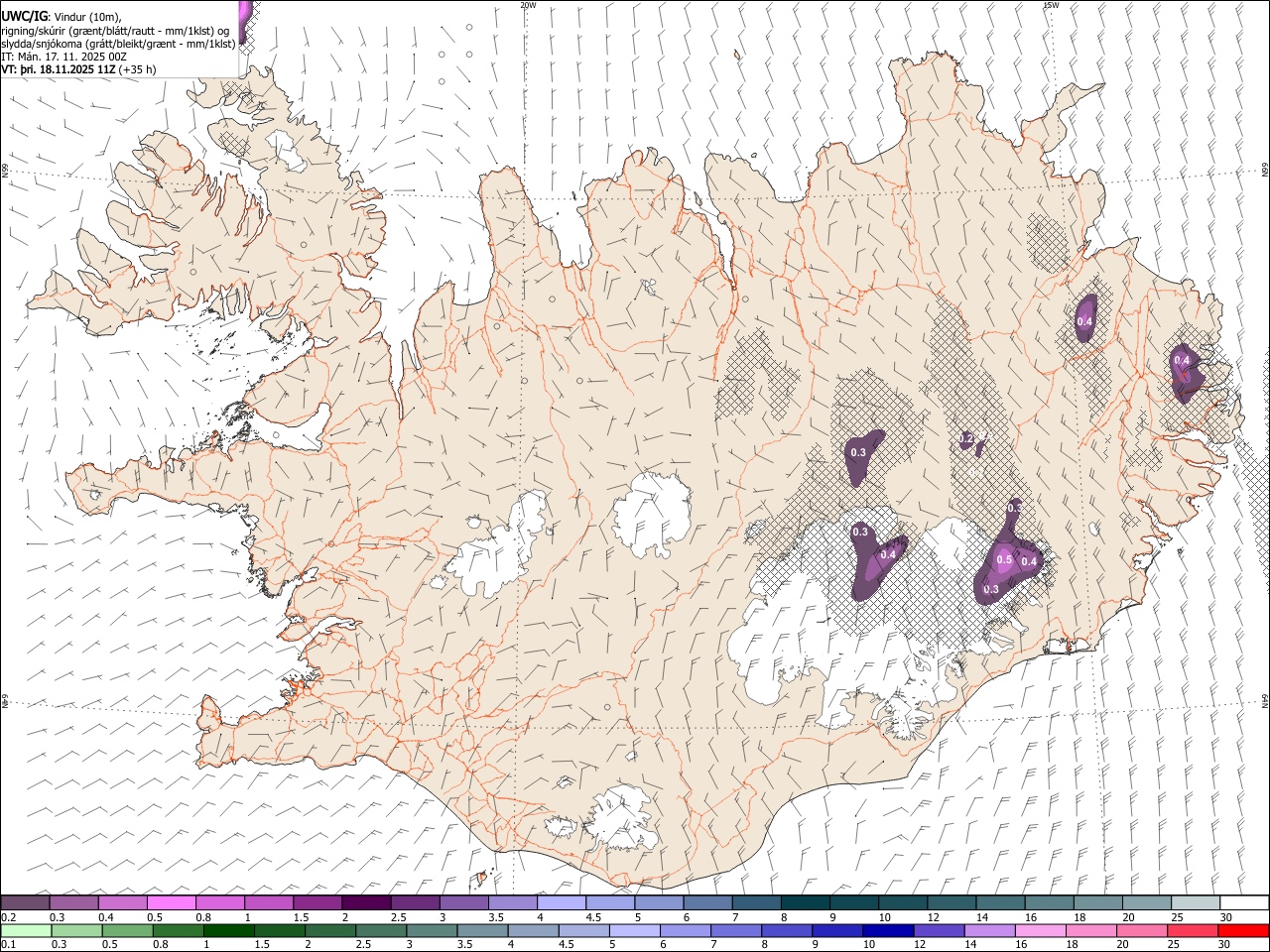1270x952 pixels.
Task: Pick the light pink 16–18 swatch, bottom legend row
Action: [x=1040, y=931]
